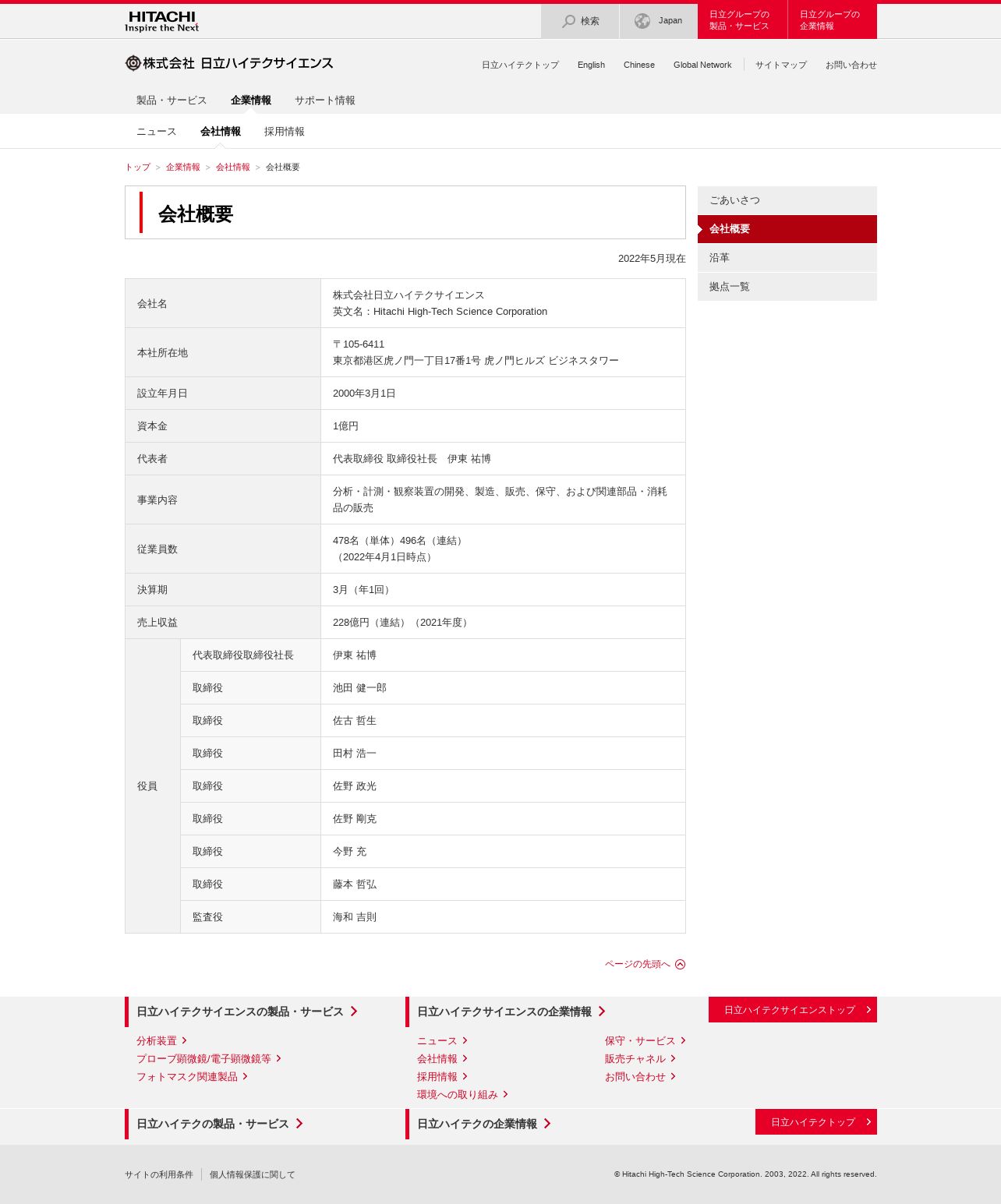Open 日立ハイテクの企業情報 footer heading

483,1124
